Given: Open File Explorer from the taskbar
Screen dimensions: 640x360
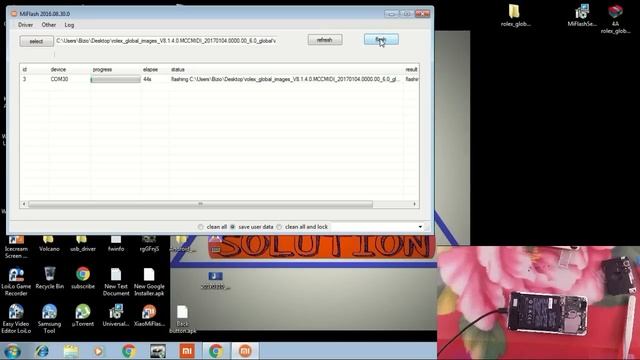Looking at the screenshot, I should pos(71,351).
